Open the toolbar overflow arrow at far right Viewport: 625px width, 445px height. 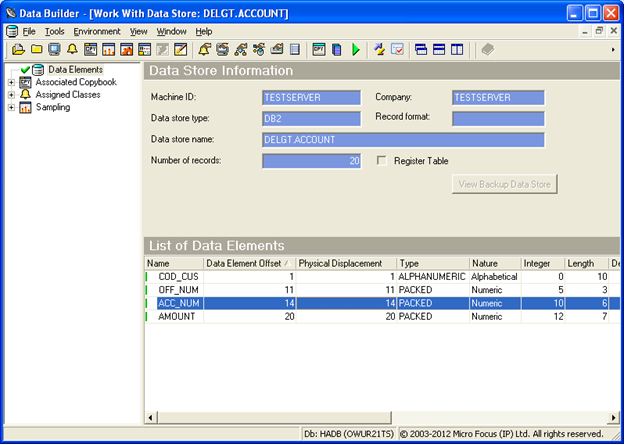point(613,49)
